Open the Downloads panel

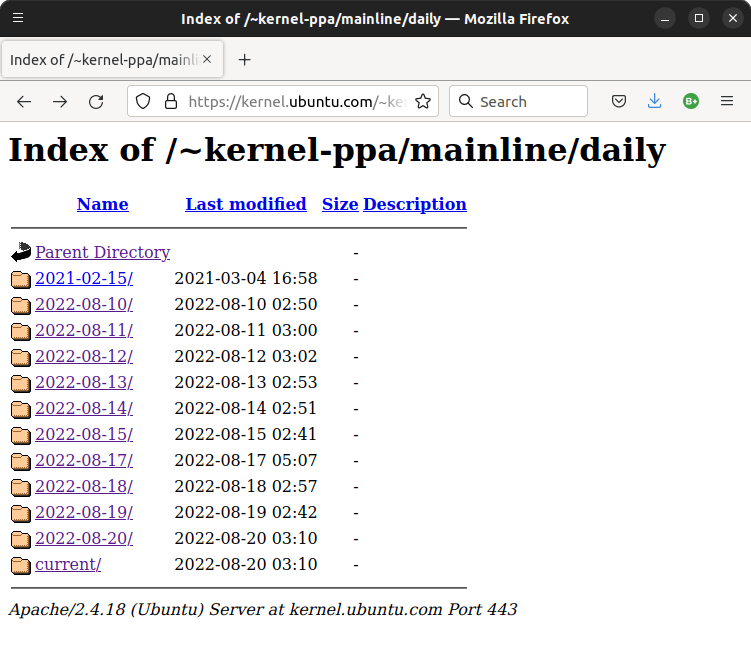click(x=654, y=101)
